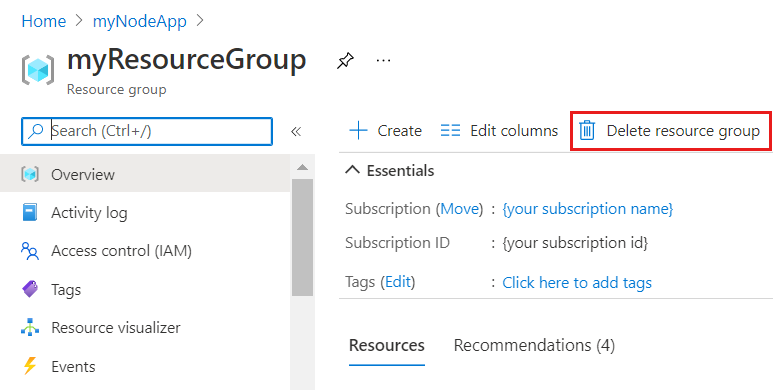Click Edit columns label
Image resolution: width=773 pixels, height=390 pixels.
(x=514, y=131)
